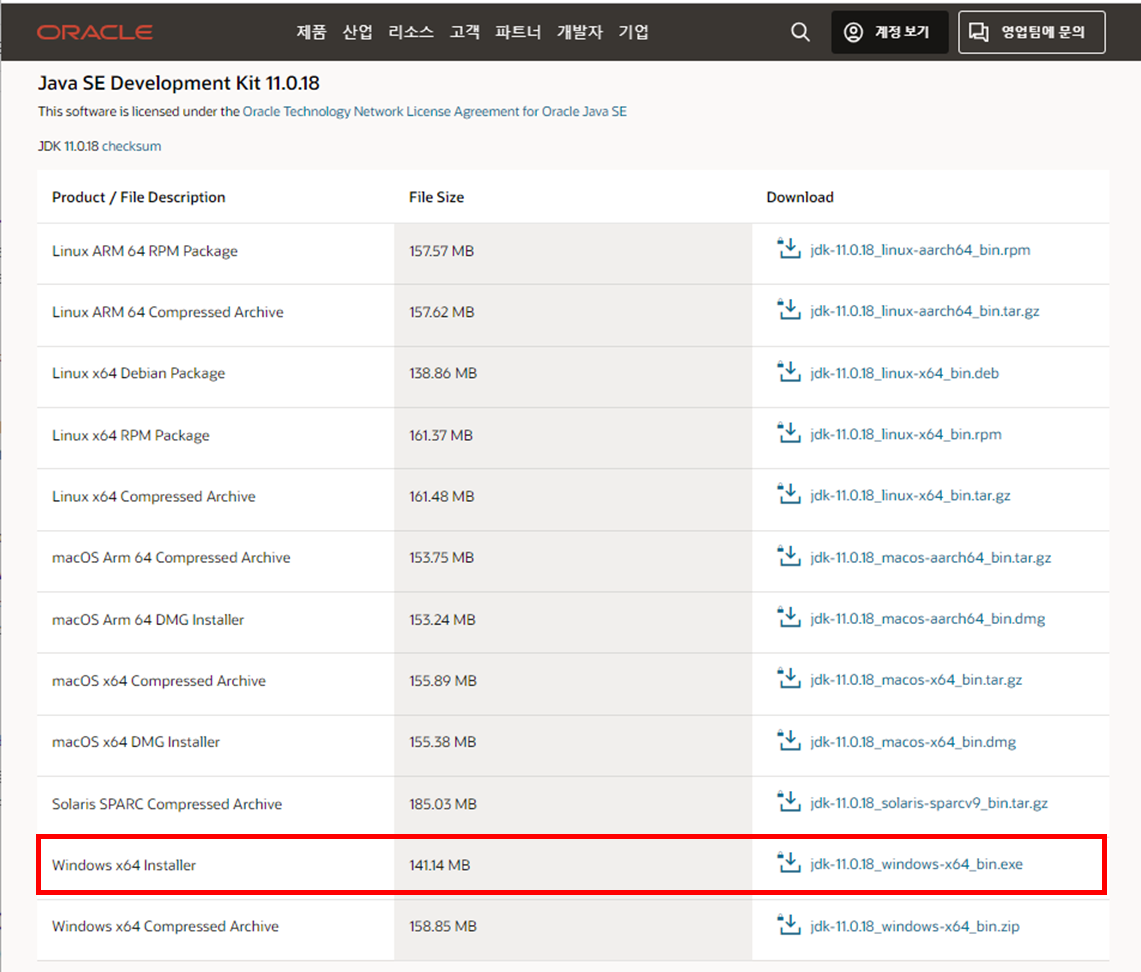Select Linux x64 RPM Package label
1141x972 pixels.
(130, 436)
